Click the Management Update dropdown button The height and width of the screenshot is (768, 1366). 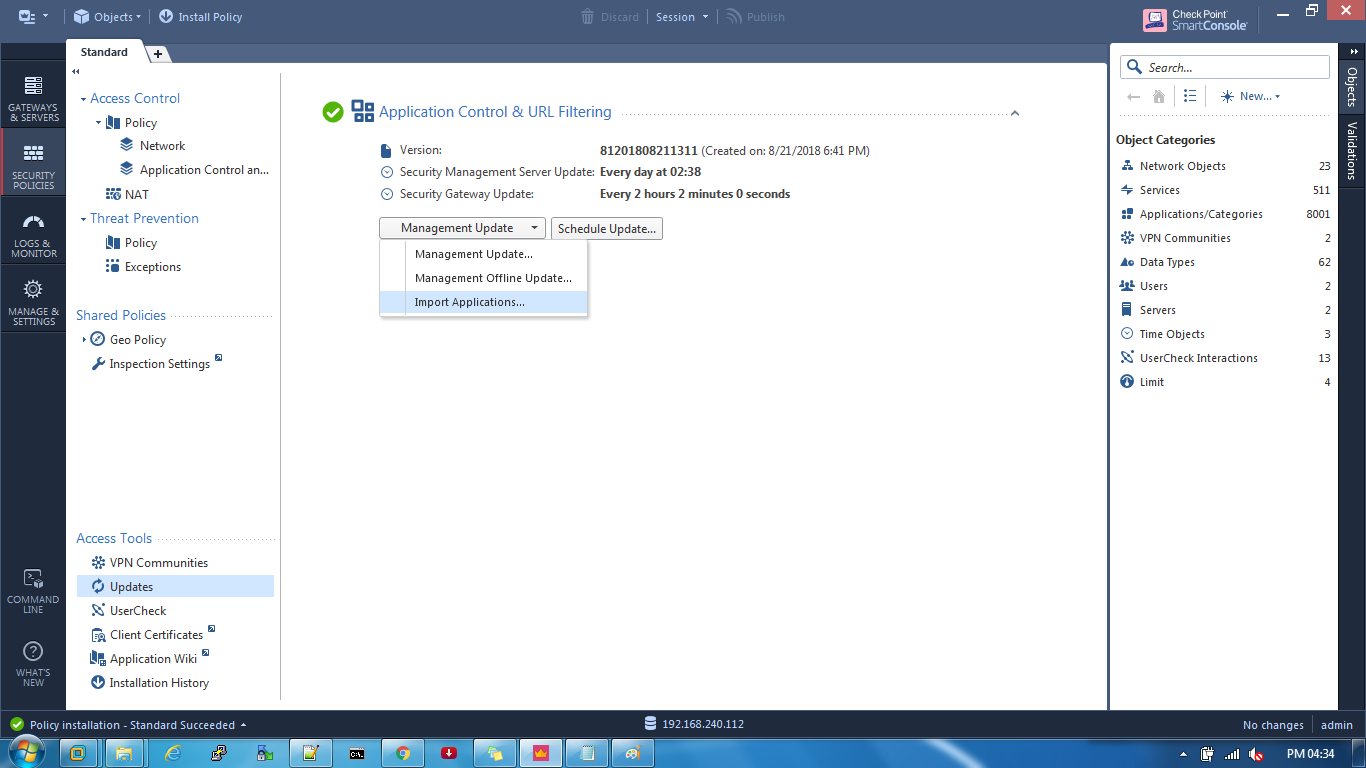[x=462, y=228]
